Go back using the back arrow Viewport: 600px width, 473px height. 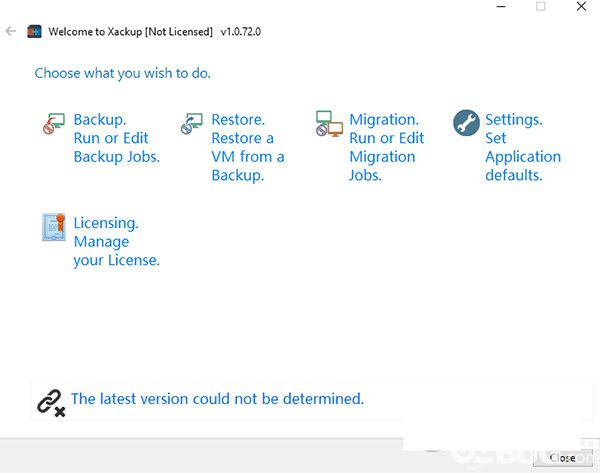[11, 31]
